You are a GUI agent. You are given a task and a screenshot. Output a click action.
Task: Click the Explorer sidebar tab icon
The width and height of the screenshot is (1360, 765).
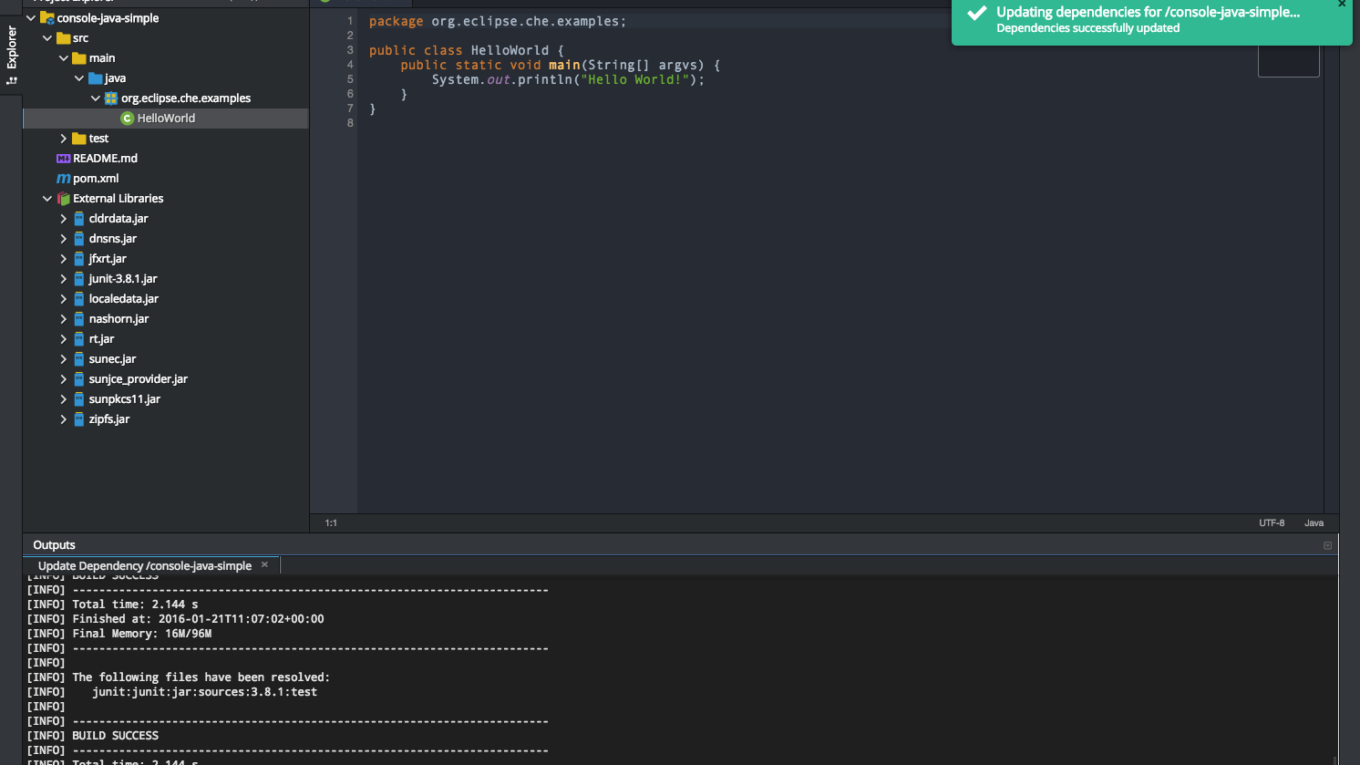(12, 81)
